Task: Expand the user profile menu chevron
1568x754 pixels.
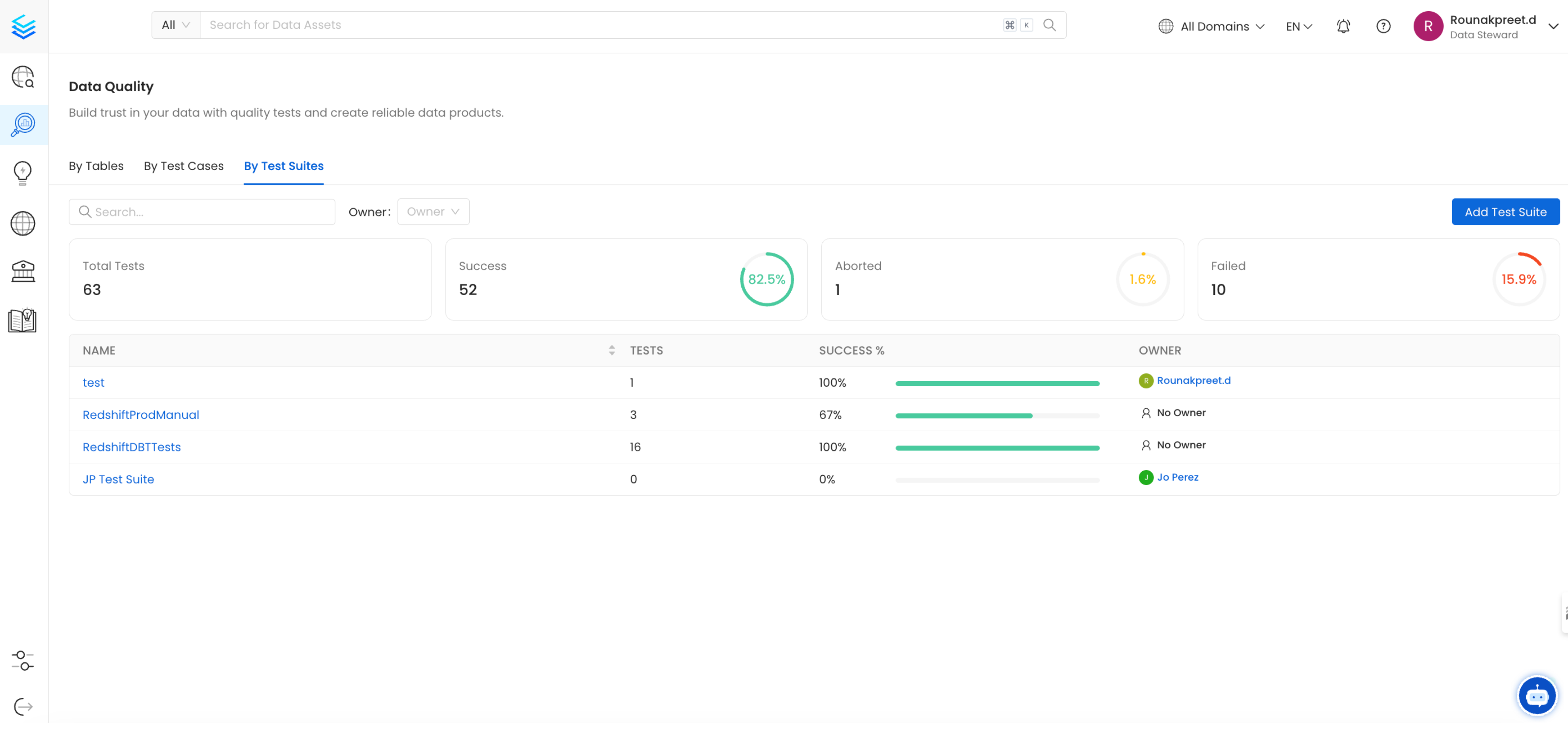Action: pos(1553,26)
